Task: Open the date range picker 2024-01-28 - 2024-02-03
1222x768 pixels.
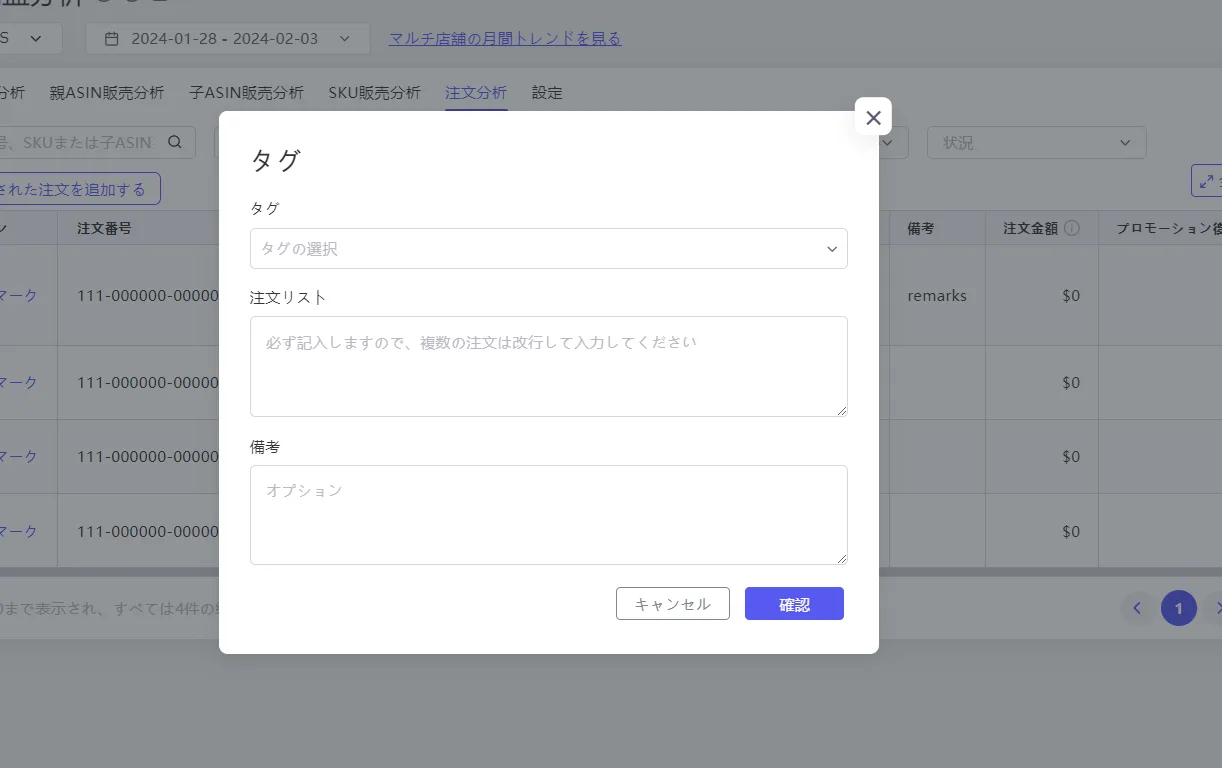Action: point(227,39)
